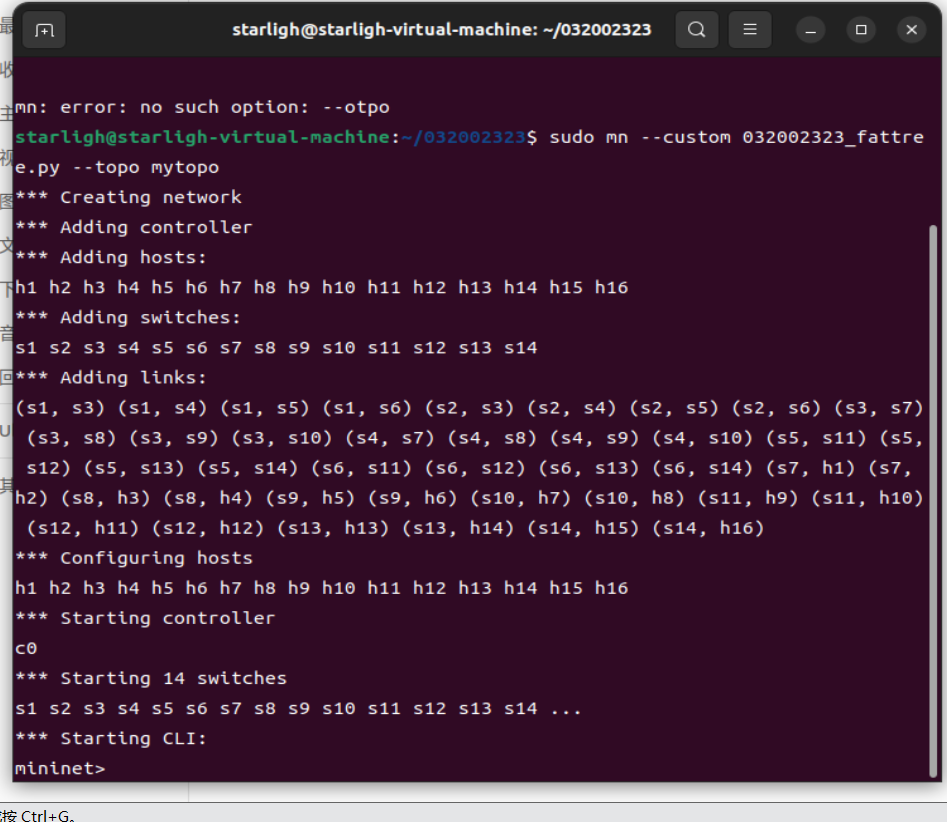Click the blue ~/032002323 path in prompt
The height and width of the screenshot is (822, 947).
click(x=464, y=138)
